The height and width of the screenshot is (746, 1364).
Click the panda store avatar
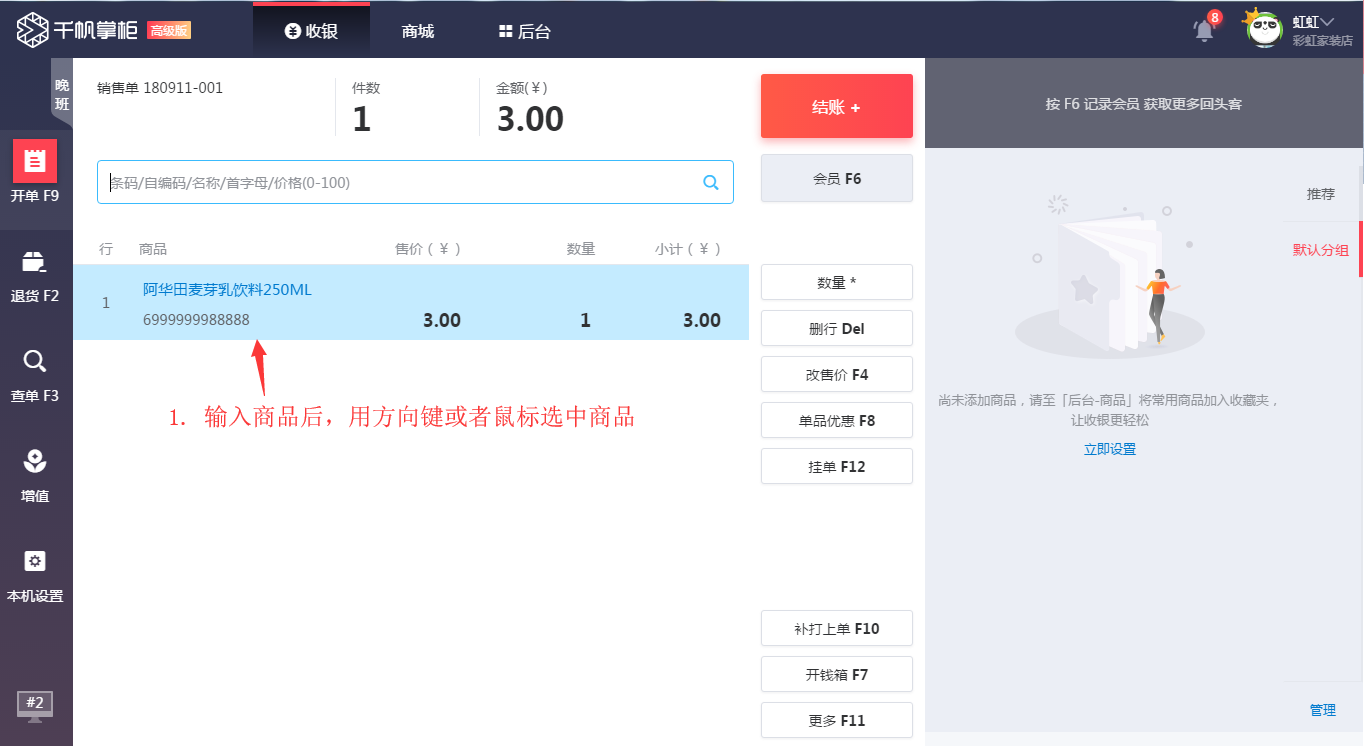pyautogui.click(x=1263, y=28)
